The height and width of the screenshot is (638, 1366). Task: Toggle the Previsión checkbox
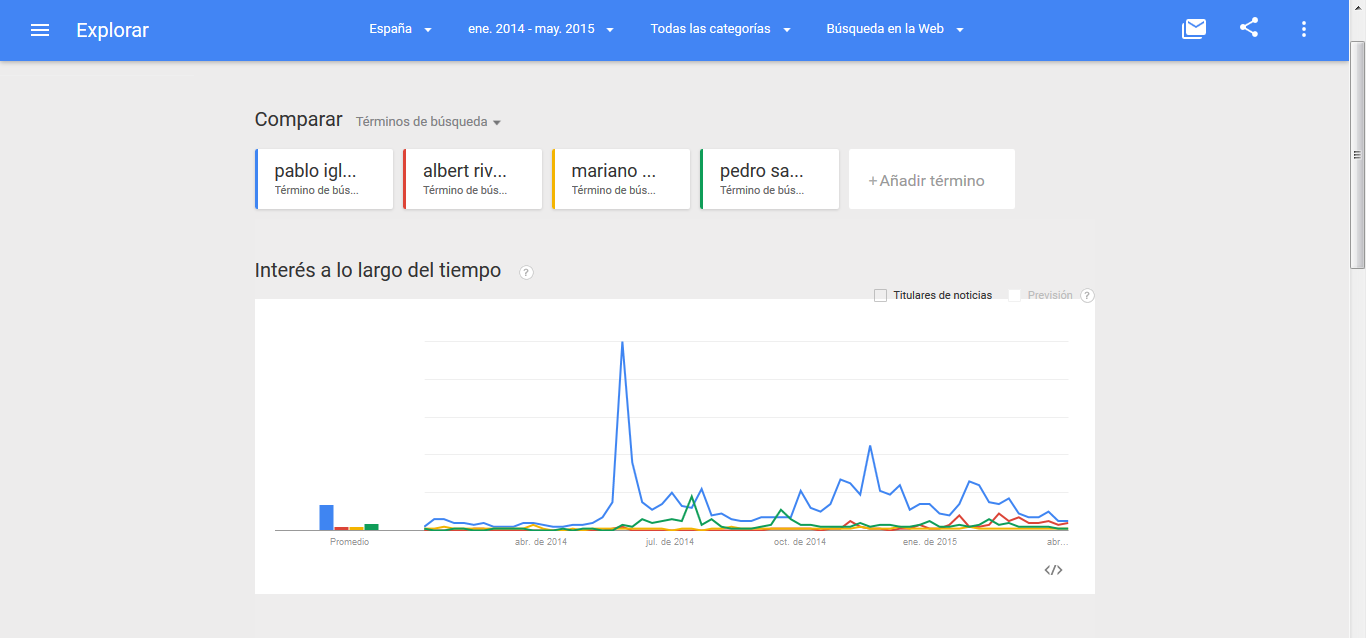[x=1015, y=295]
